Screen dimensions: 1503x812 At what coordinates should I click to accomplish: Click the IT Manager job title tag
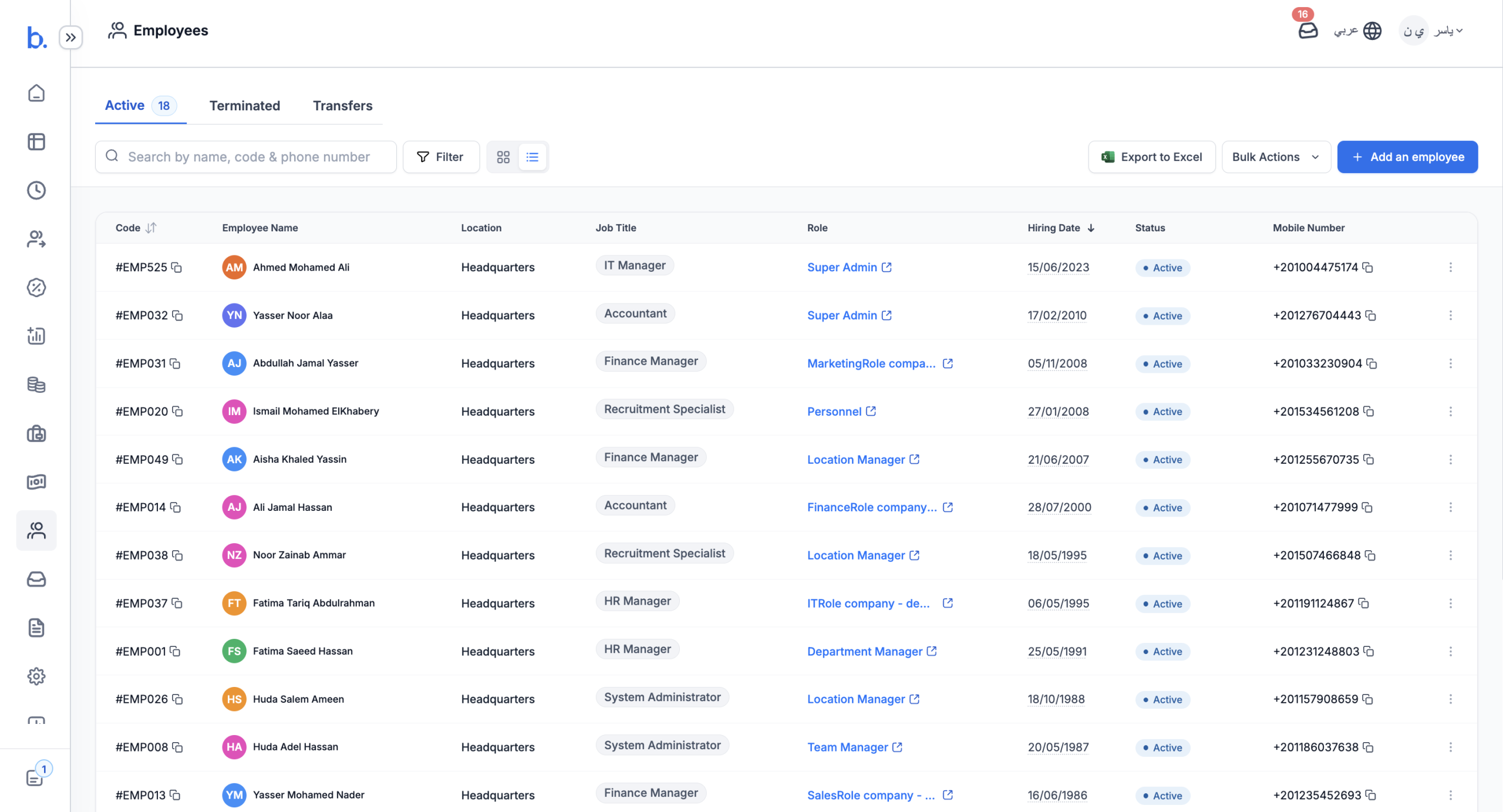click(635, 265)
